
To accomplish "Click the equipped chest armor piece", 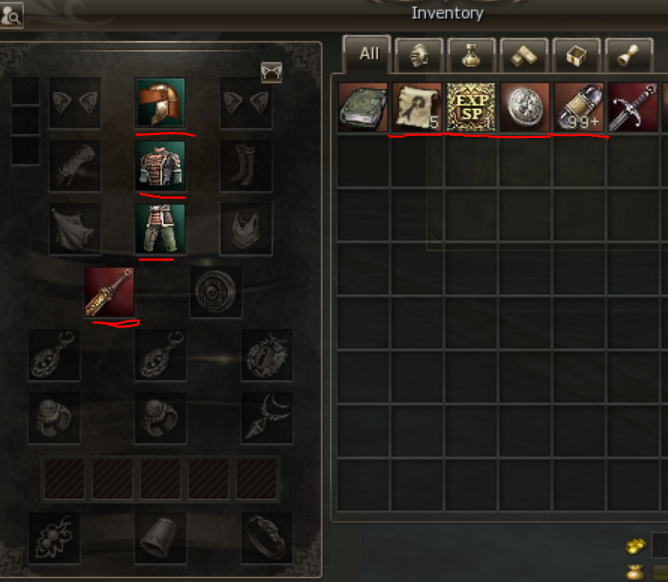I will click(160, 166).
